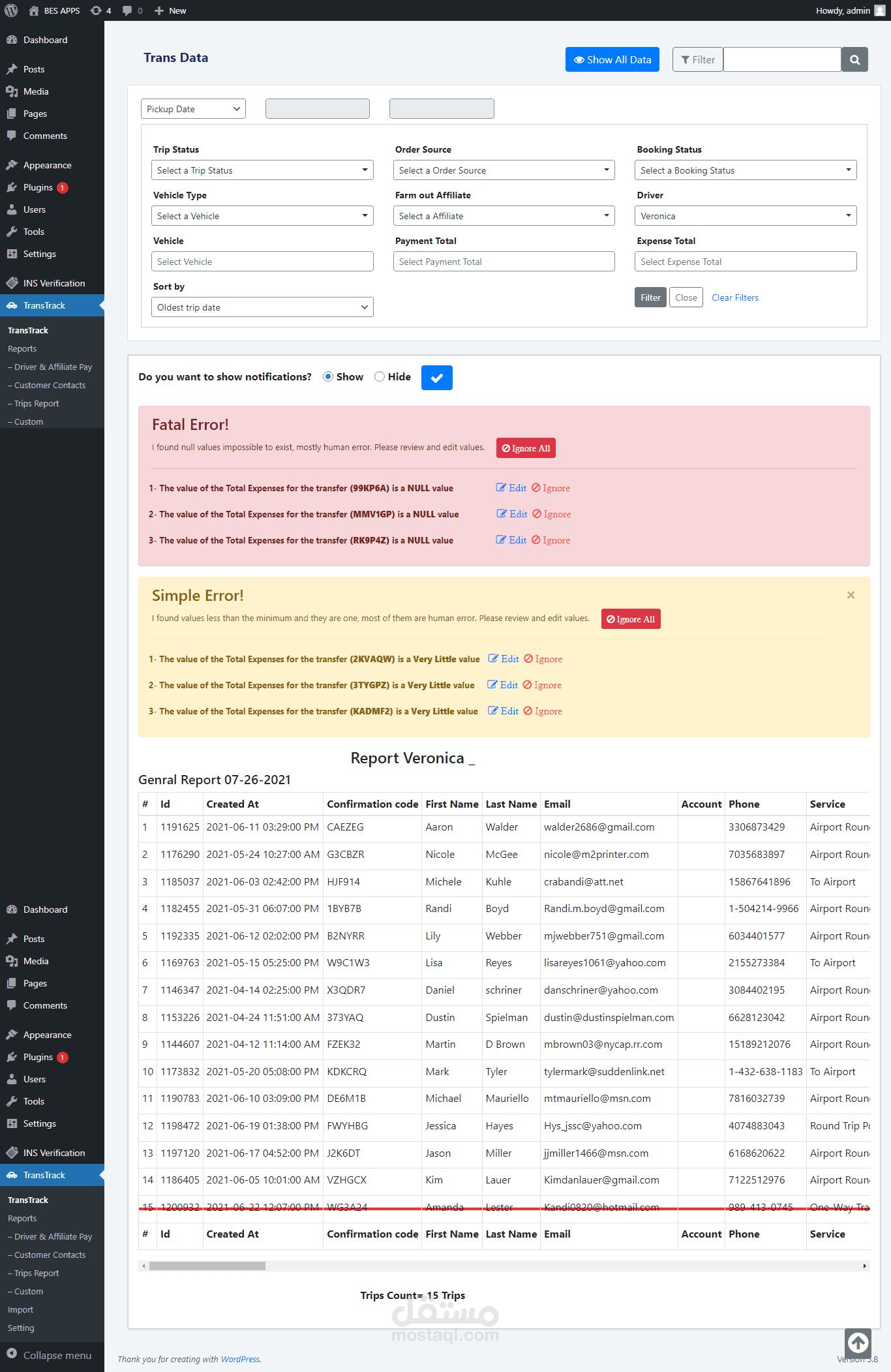Open the Trip Status dropdown
Viewport: 891px width, 1372px height.
(x=262, y=170)
